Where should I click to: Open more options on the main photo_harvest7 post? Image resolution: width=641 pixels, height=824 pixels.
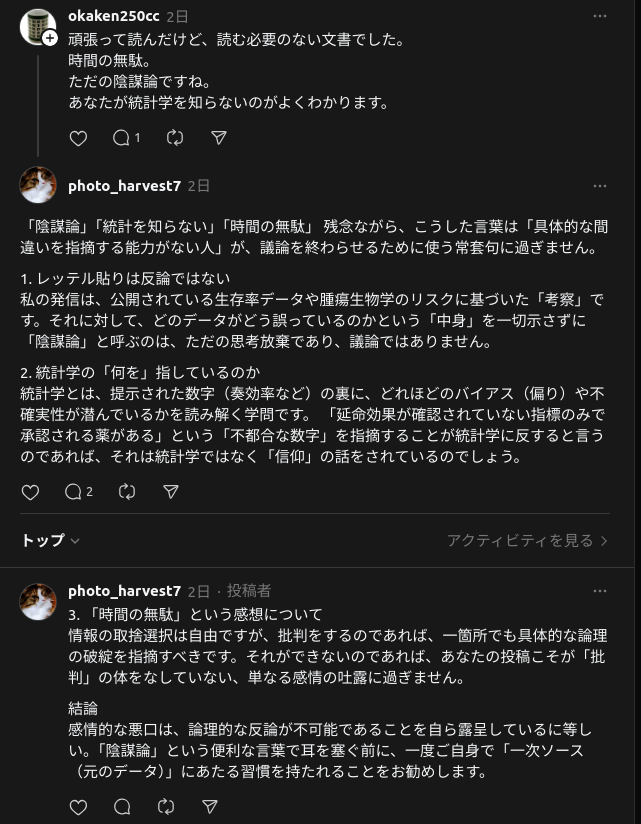coord(600,186)
